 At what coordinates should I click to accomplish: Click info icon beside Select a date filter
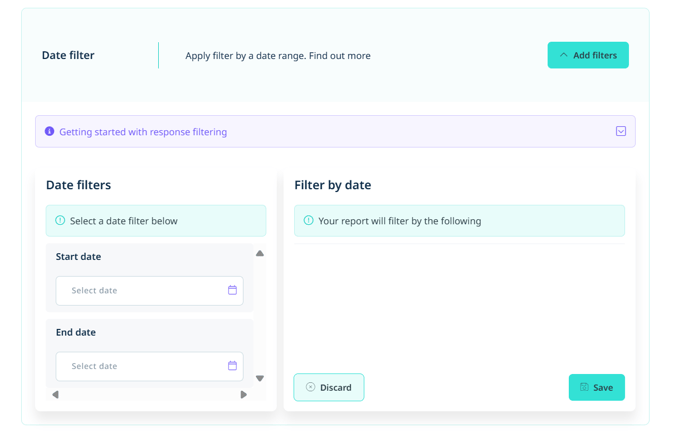[x=60, y=220]
